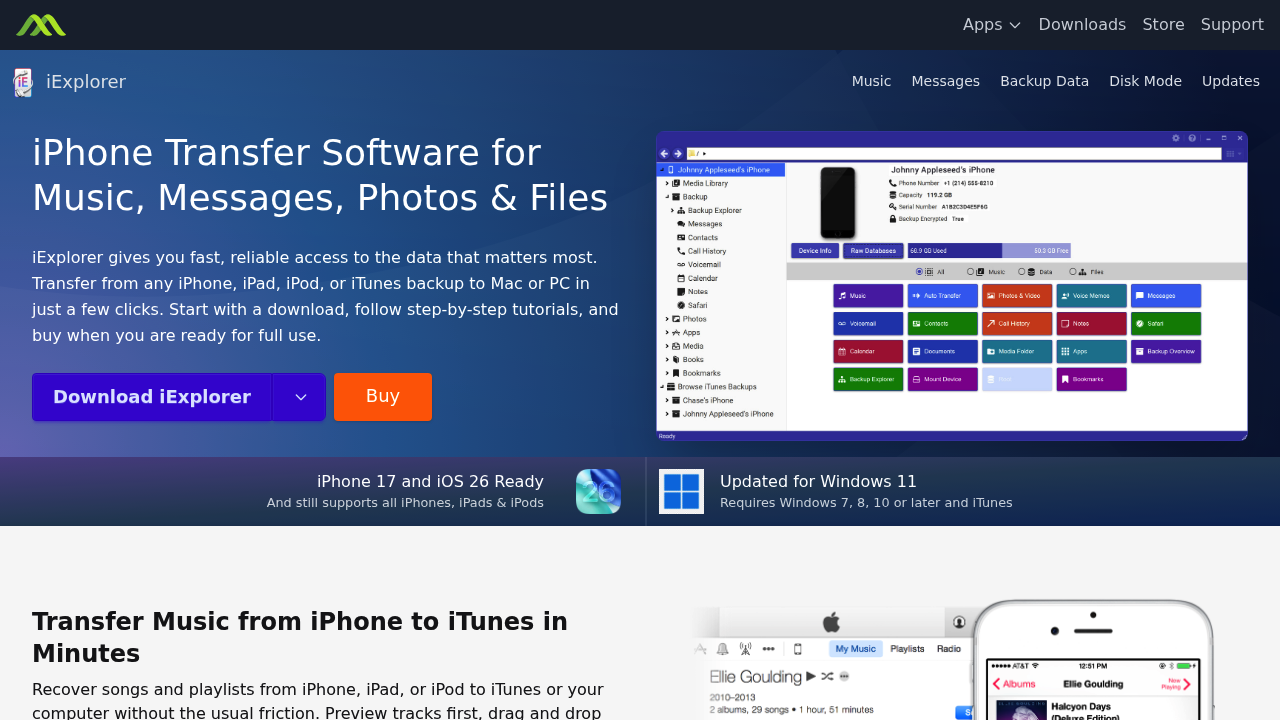Open the view mode grid dropdown in app screenshot
The image size is (1280, 720).
[1235, 153]
